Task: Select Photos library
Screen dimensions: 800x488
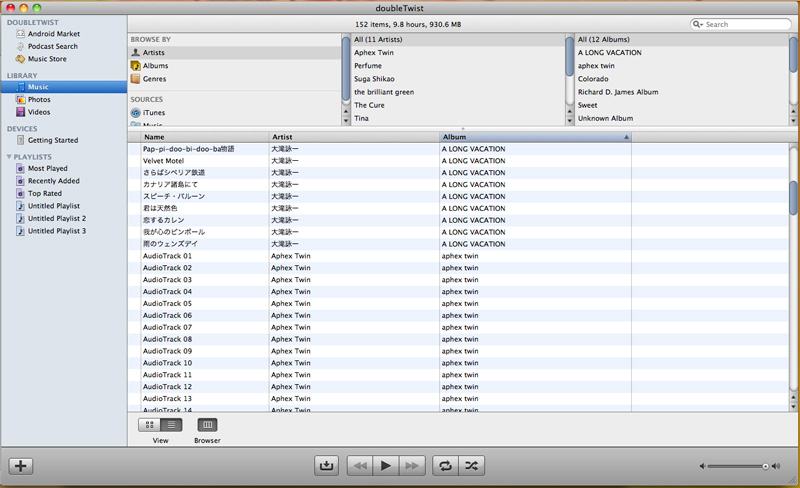Action: pyautogui.click(x=39, y=100)
